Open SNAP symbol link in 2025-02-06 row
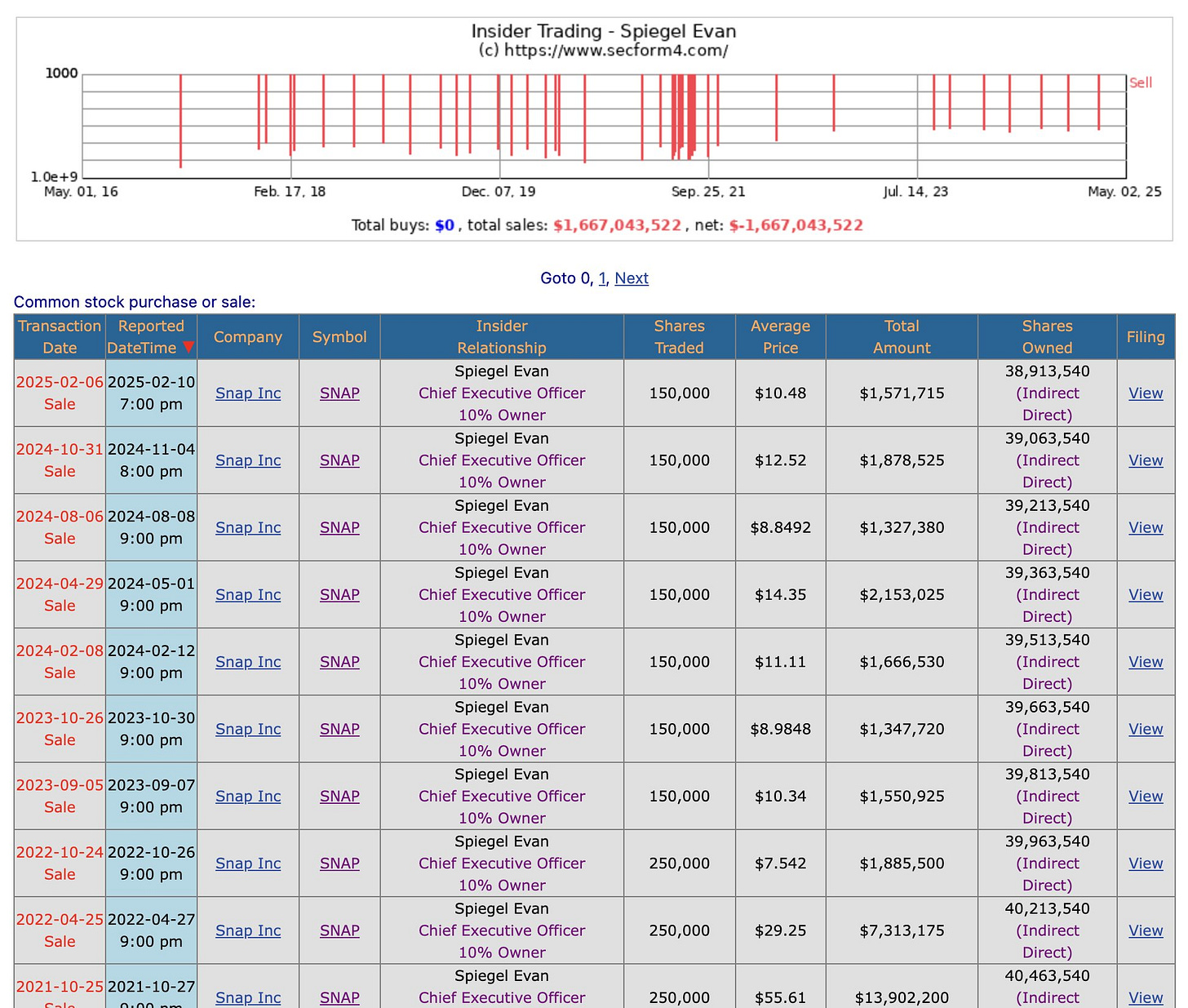 point(339,393)
